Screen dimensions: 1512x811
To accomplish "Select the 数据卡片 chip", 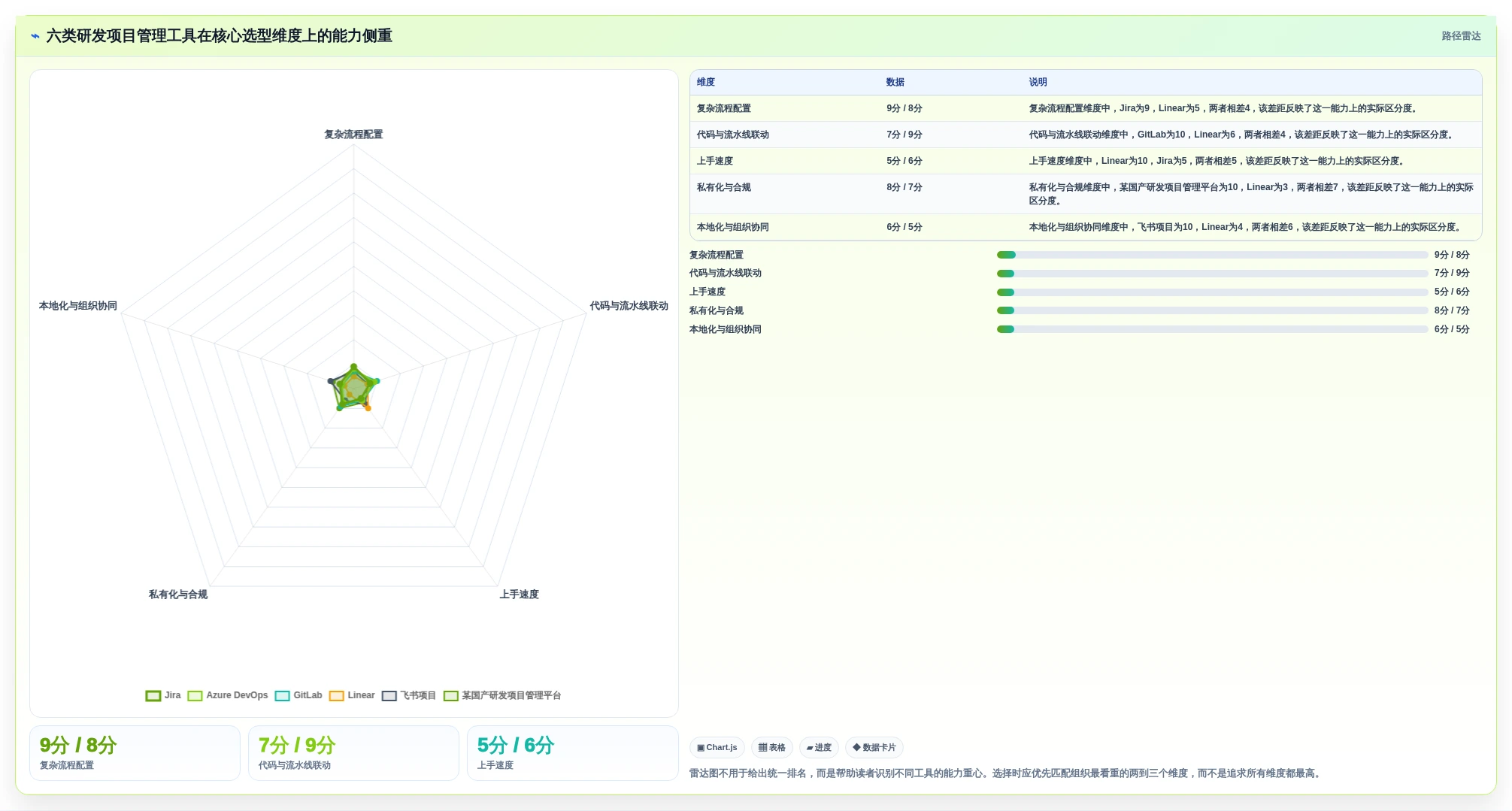I will 874,748.
